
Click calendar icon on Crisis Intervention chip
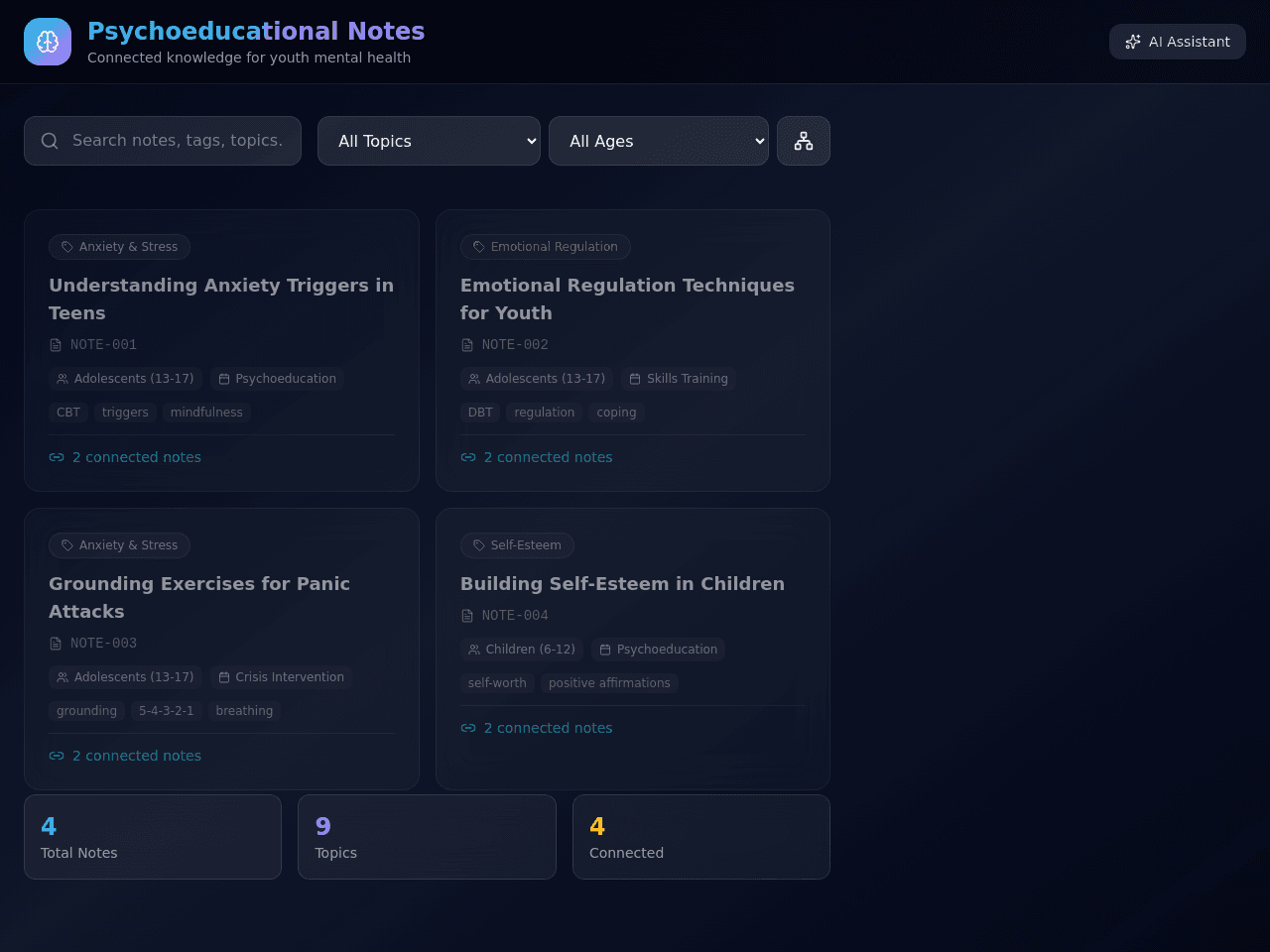(224, 677)
